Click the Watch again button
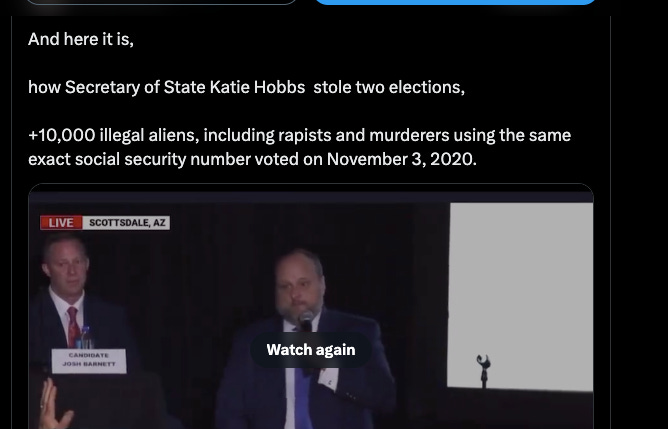 (311, 350)
